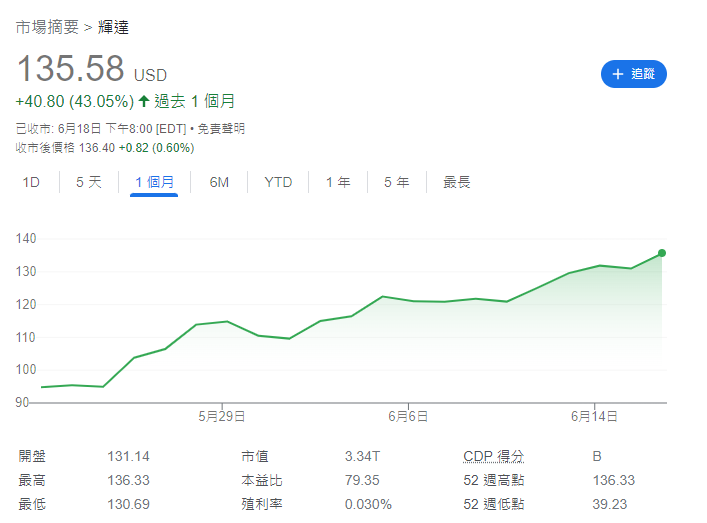Click the 收市後價格 136.40 text
Viewport: 707px width, 523px height.
65,148
